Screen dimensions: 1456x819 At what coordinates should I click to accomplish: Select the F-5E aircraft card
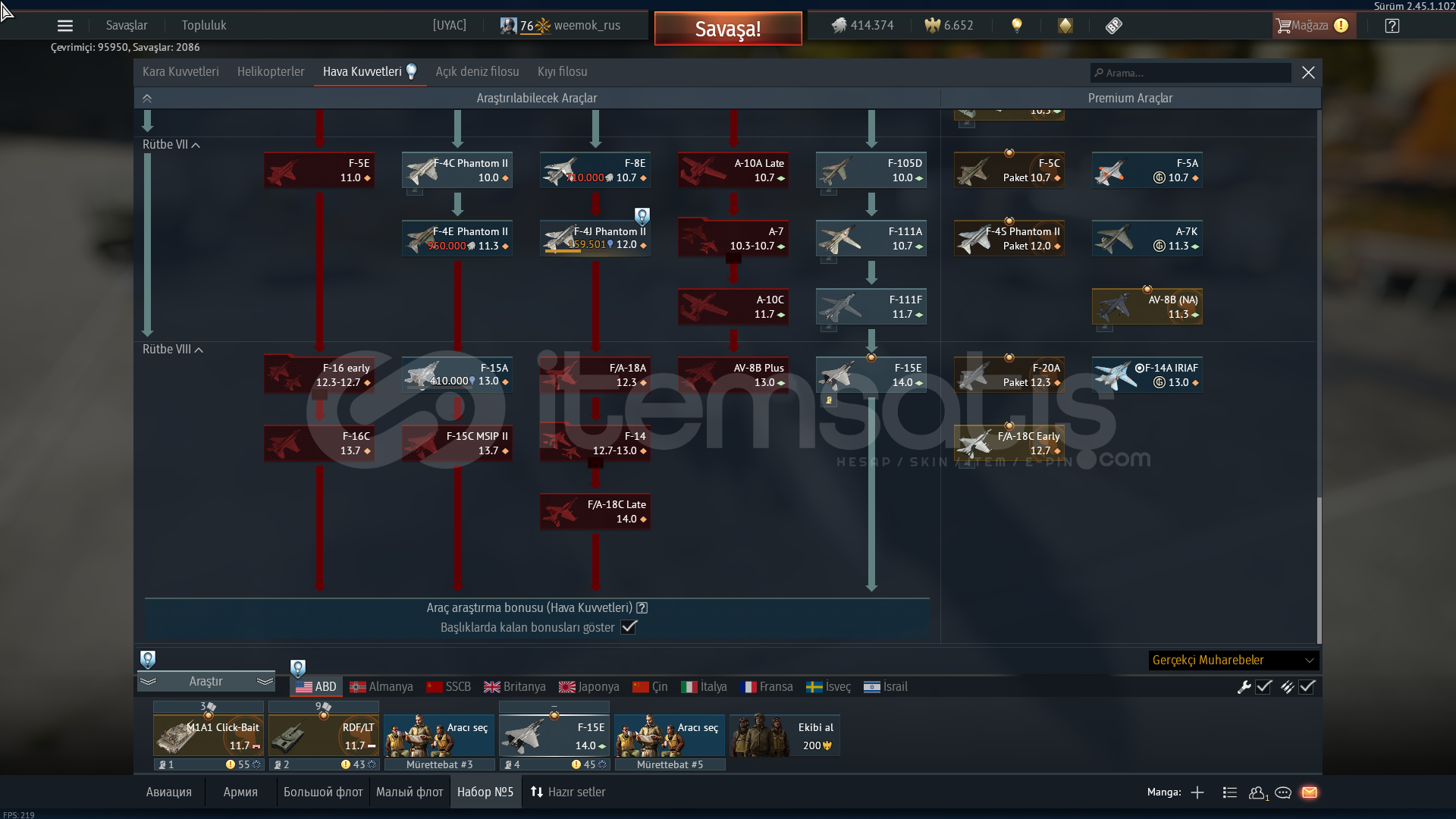[319, 170]
